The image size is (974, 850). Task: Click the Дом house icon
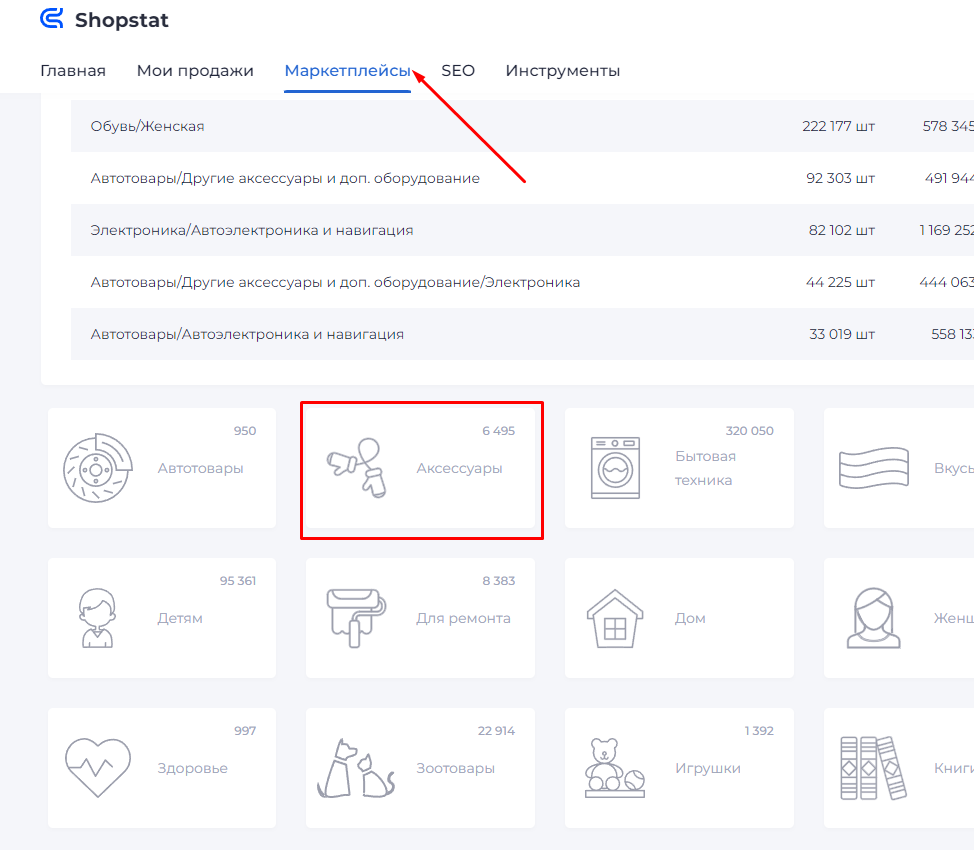(615, 618)
